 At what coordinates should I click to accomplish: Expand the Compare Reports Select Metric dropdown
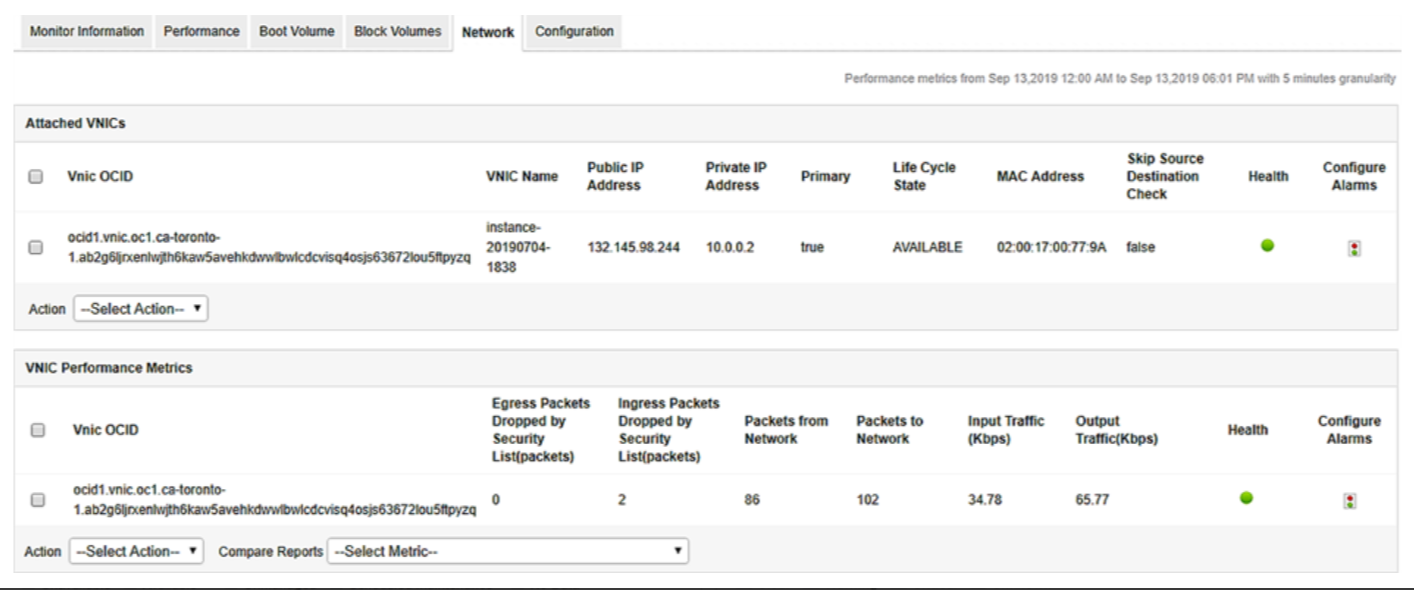click(507, 551)
